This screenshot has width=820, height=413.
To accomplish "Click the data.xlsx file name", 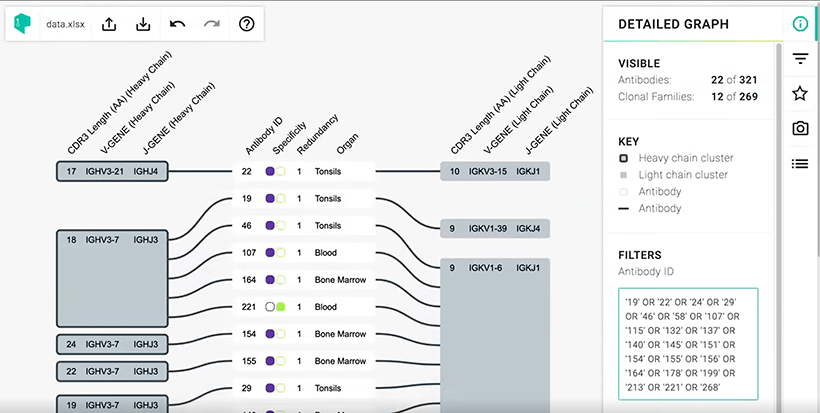I will pos(64,24).
